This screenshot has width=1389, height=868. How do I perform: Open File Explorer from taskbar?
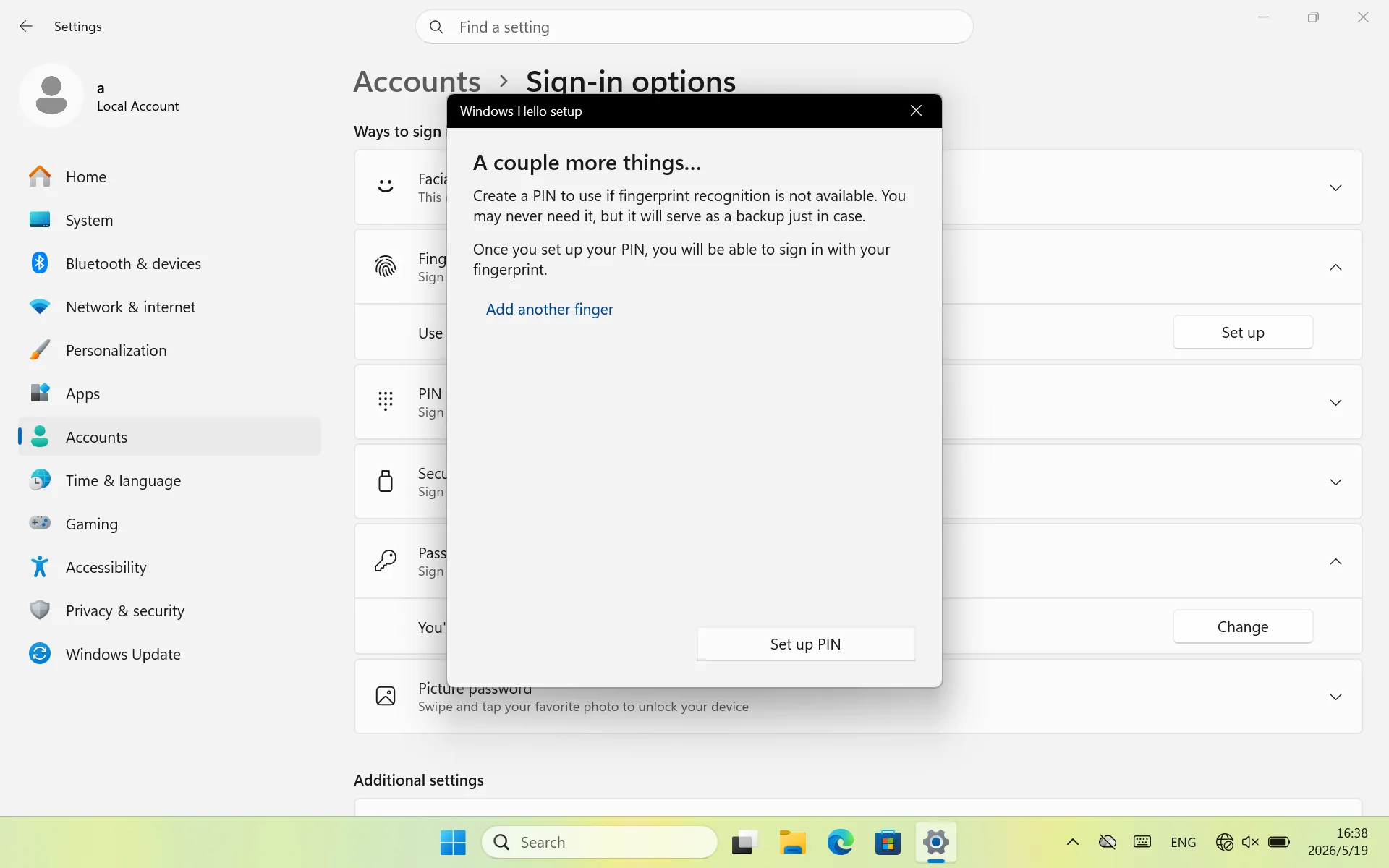792,842
